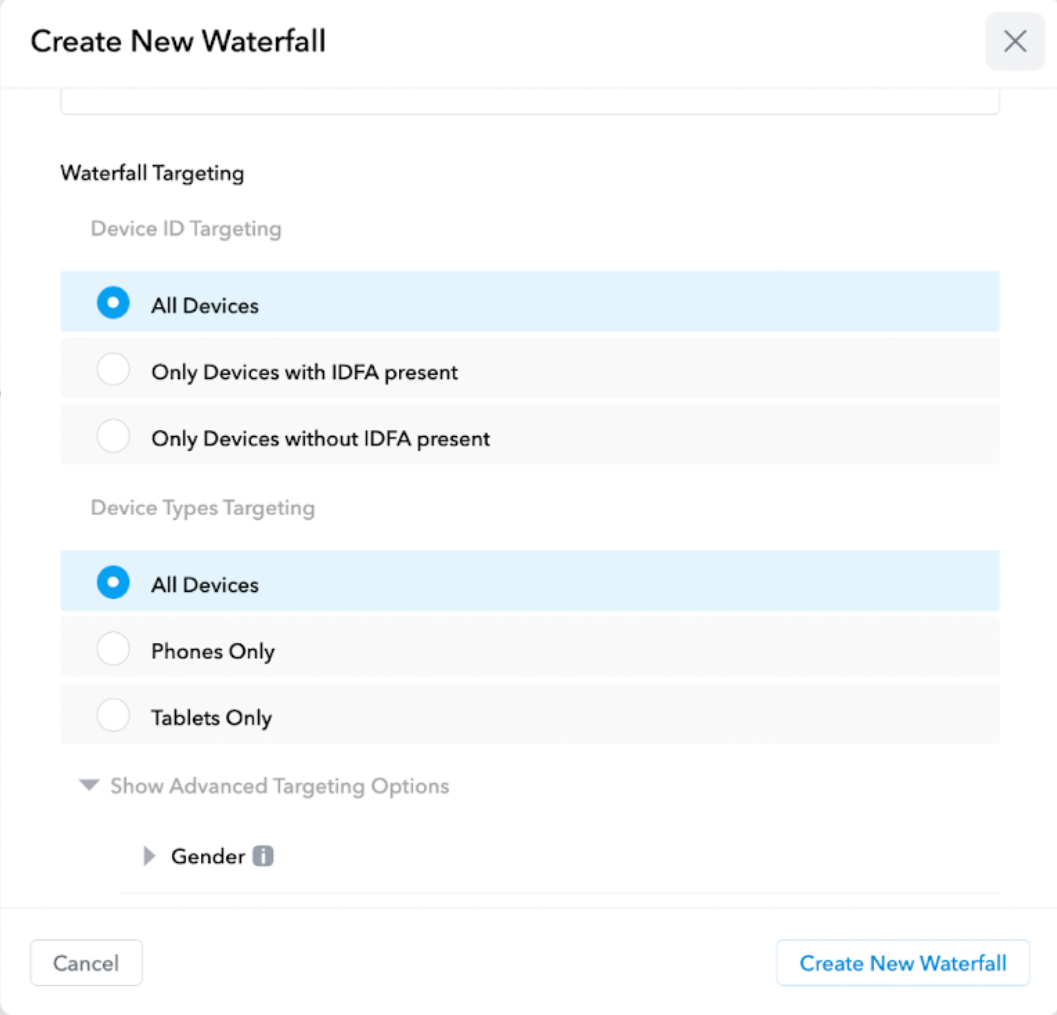Close the Create New Waterfall dialog
1057x1015 pixels.
pyautogui.click(x=1015, y=41)
